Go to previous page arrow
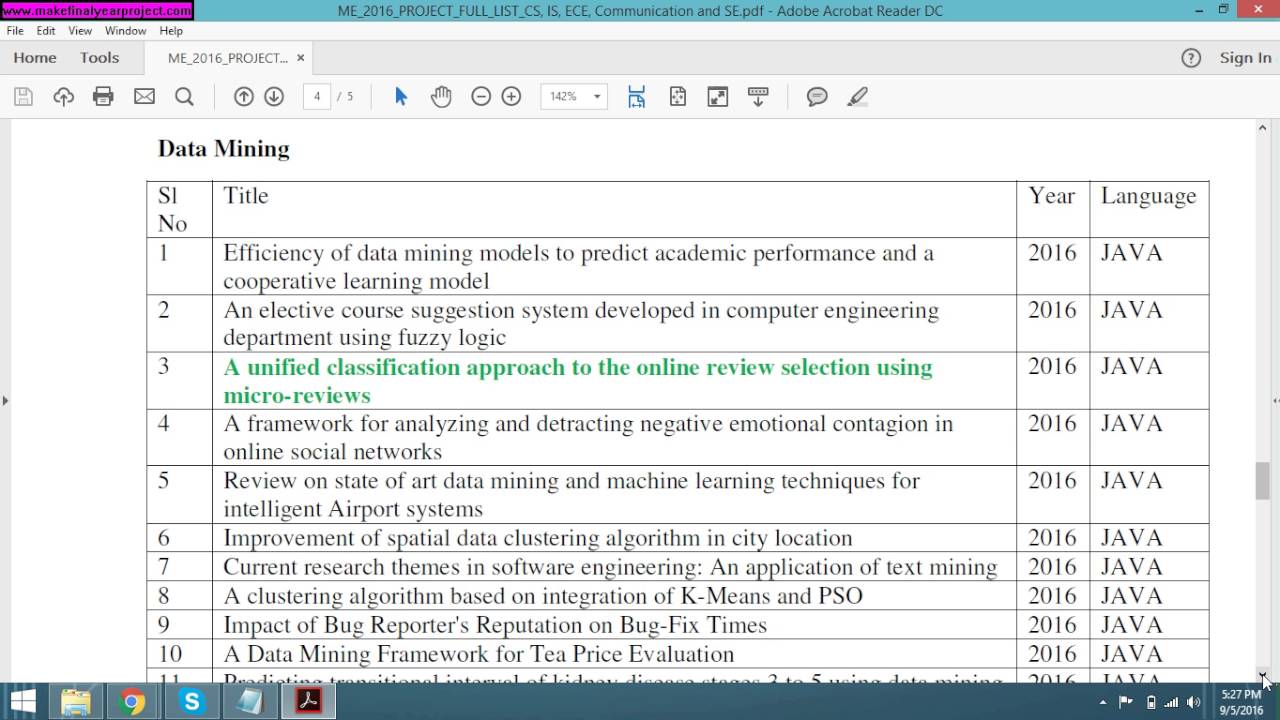The height and width of the screenshot is (720, 1280). tap(243, 97)
